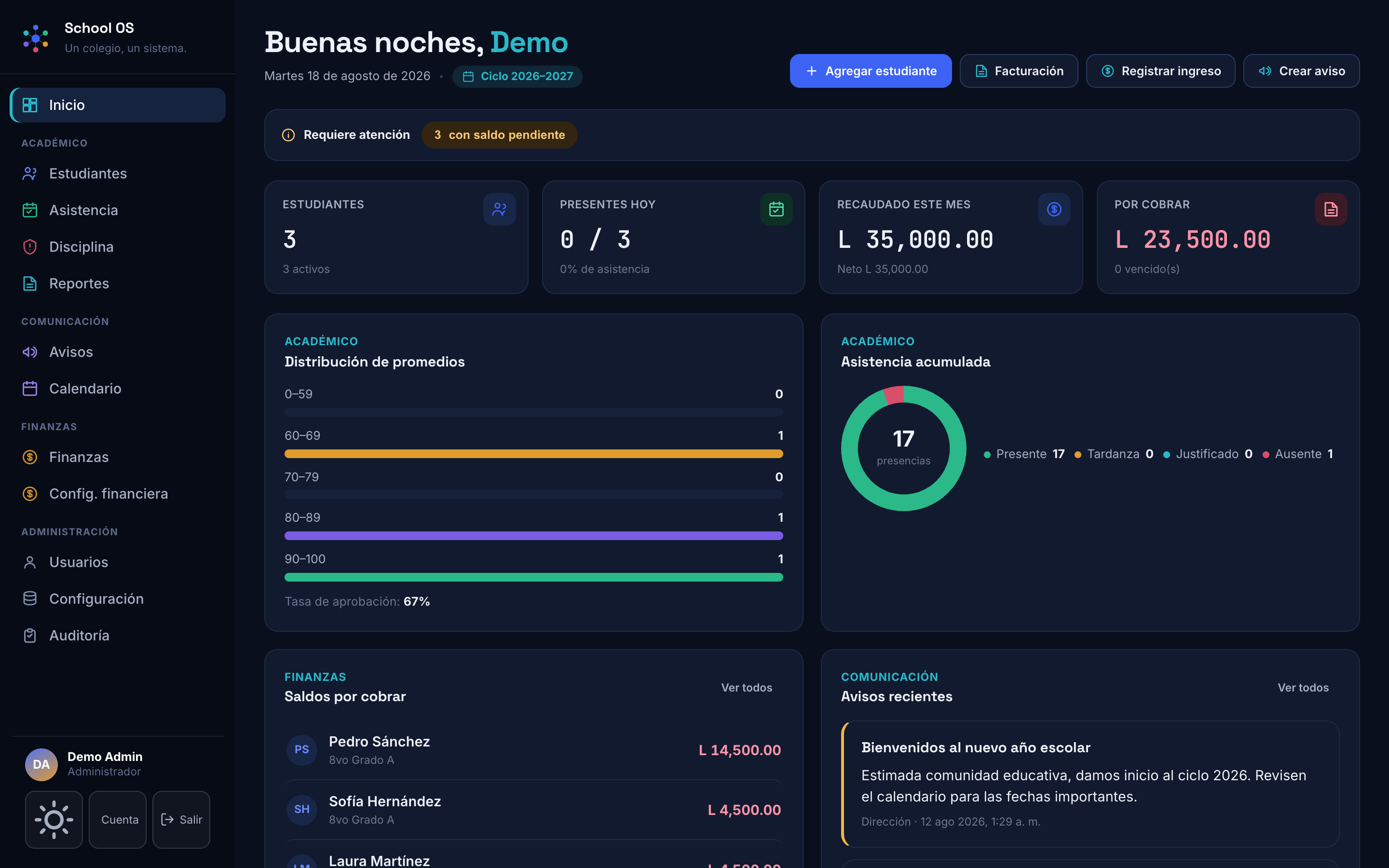This screenshot has height=868, width=1389.
Task: Click the 'Justificado 0' legend entry
Action: [x=1208, y=454]
